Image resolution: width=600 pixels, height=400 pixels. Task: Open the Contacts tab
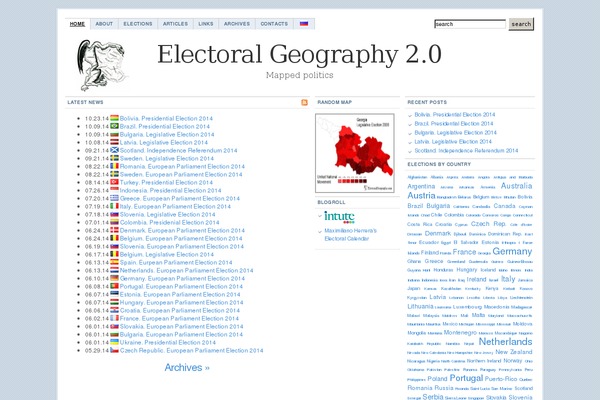coord(274,24)
